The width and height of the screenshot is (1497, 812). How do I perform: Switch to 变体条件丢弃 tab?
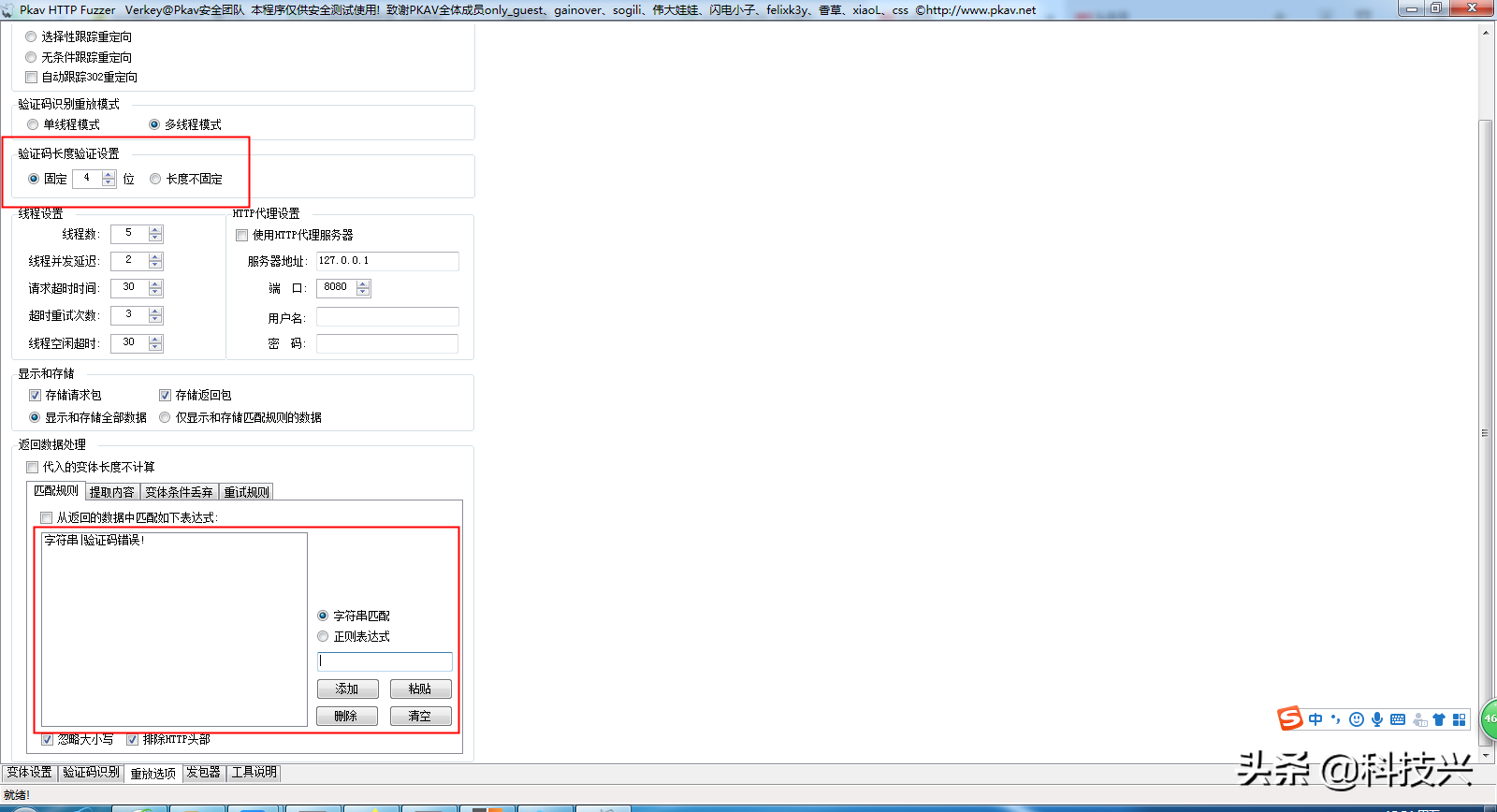pos(179,492)
